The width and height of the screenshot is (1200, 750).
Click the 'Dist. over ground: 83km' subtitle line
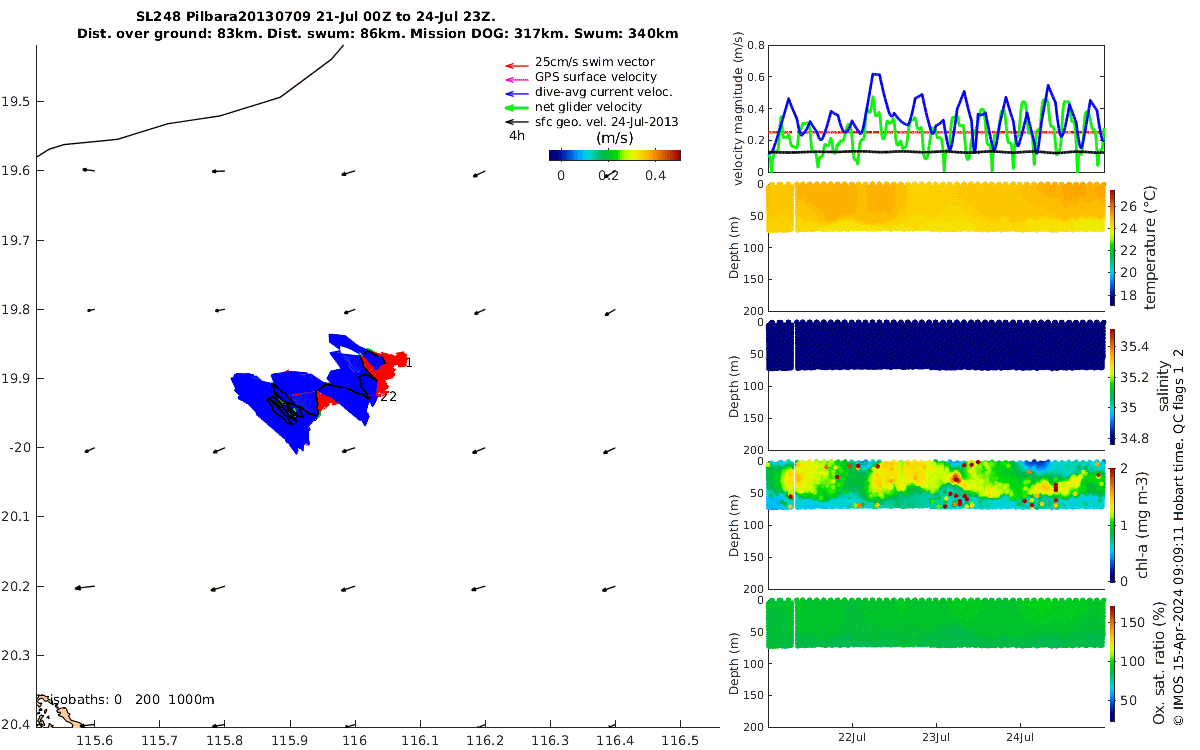377,34
